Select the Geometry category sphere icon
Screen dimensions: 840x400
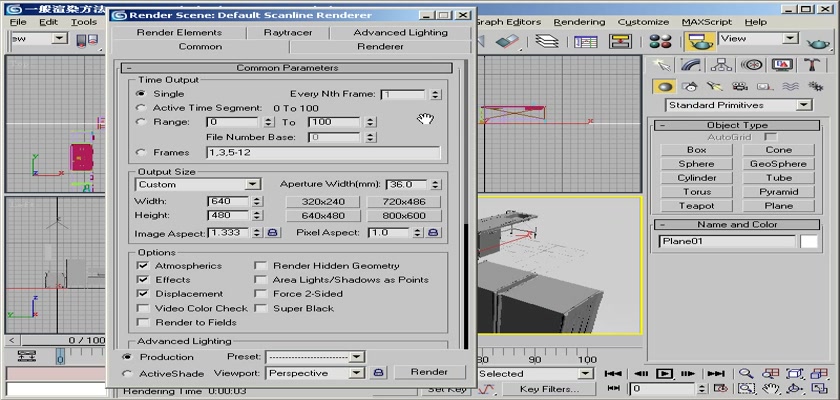(664, 87)
